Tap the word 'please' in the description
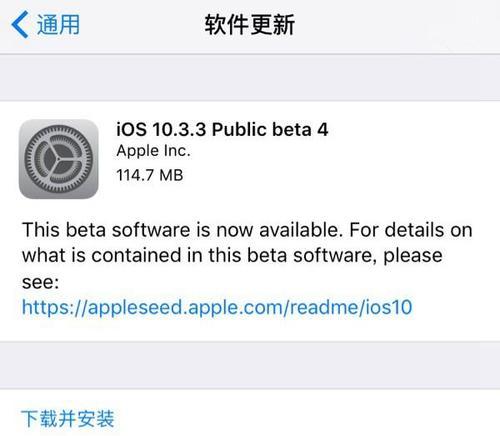 [413, 256]
